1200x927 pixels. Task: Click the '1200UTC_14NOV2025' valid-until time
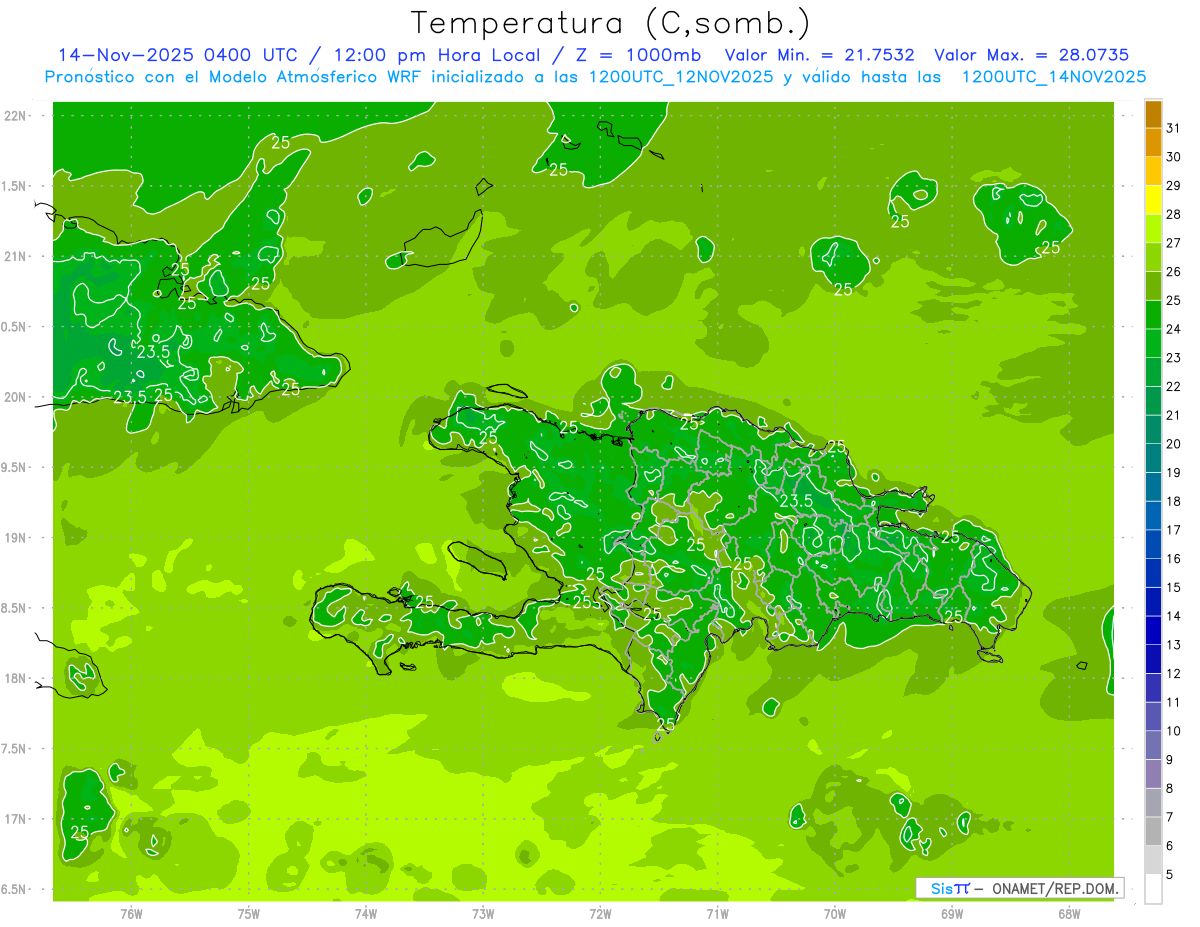coord(1053,77)
